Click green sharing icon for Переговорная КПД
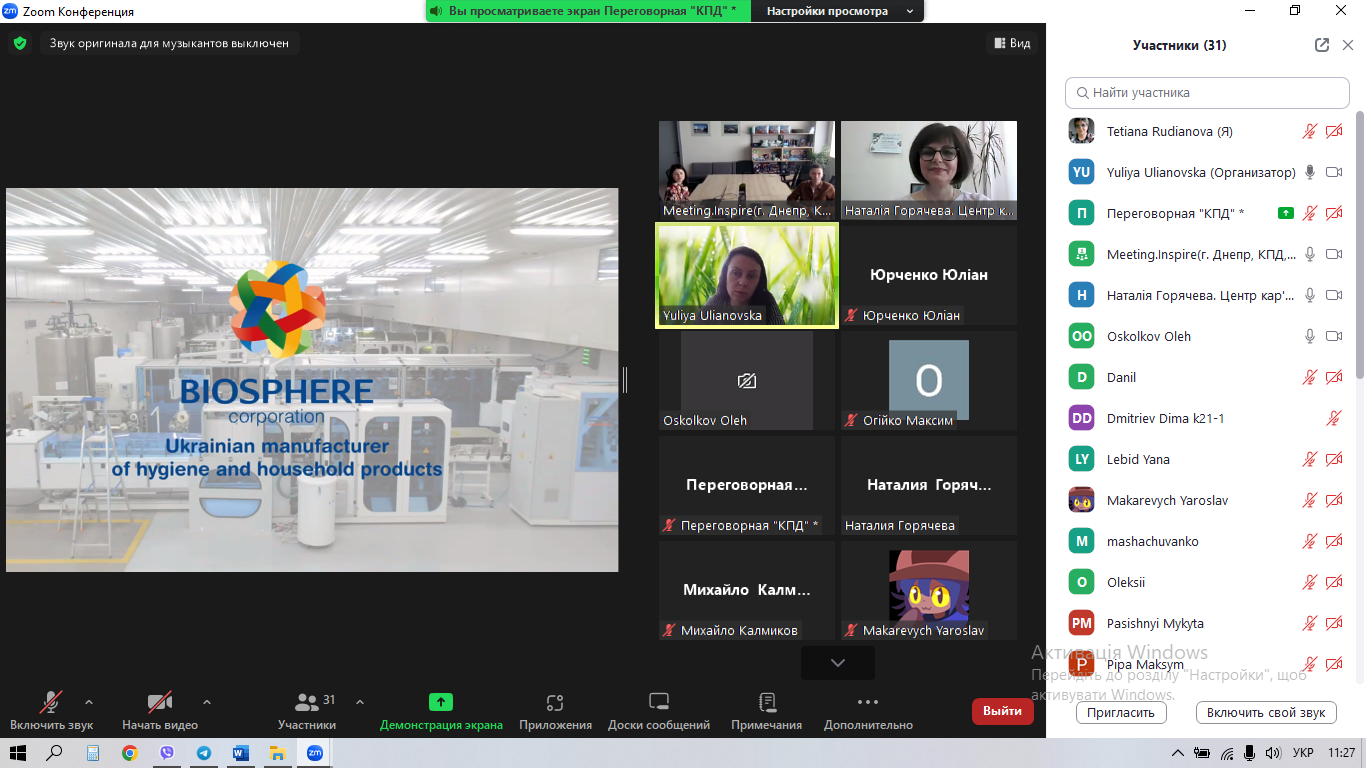Image resolution: width=1366 pixels, height=768 pixels. coord(1286,213)
